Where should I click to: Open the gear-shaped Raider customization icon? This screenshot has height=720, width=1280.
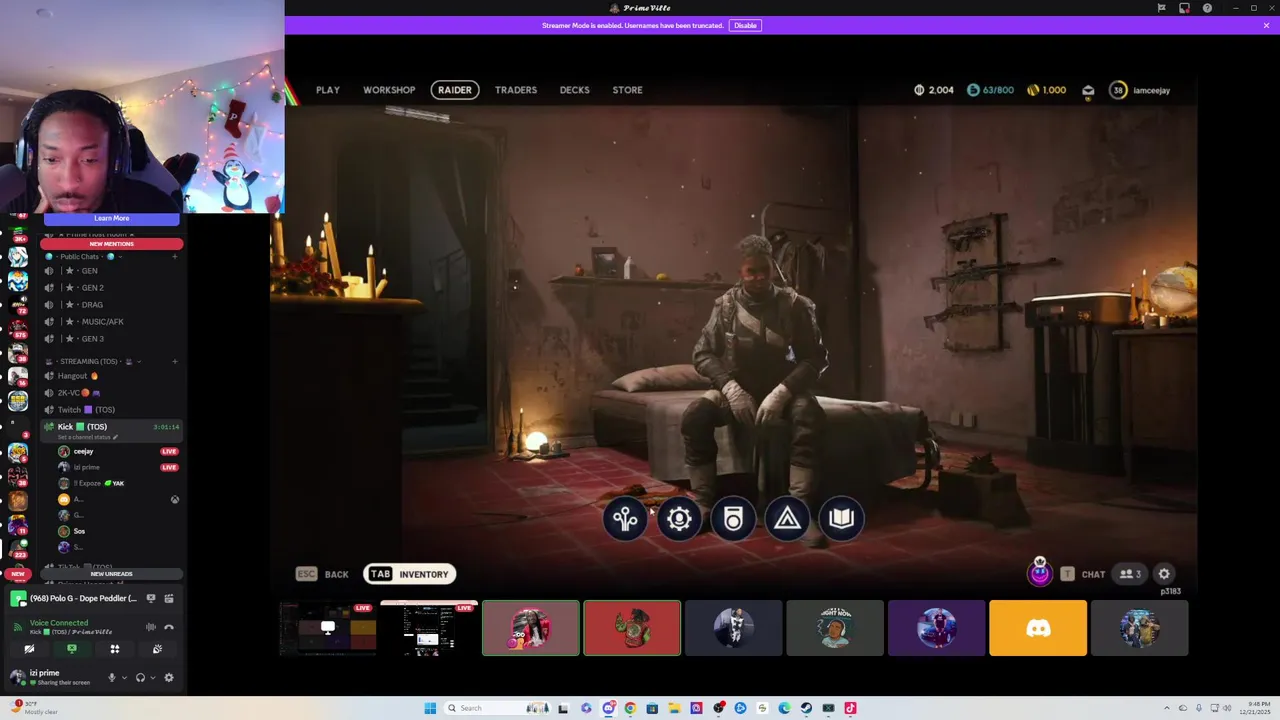(679, 518)
